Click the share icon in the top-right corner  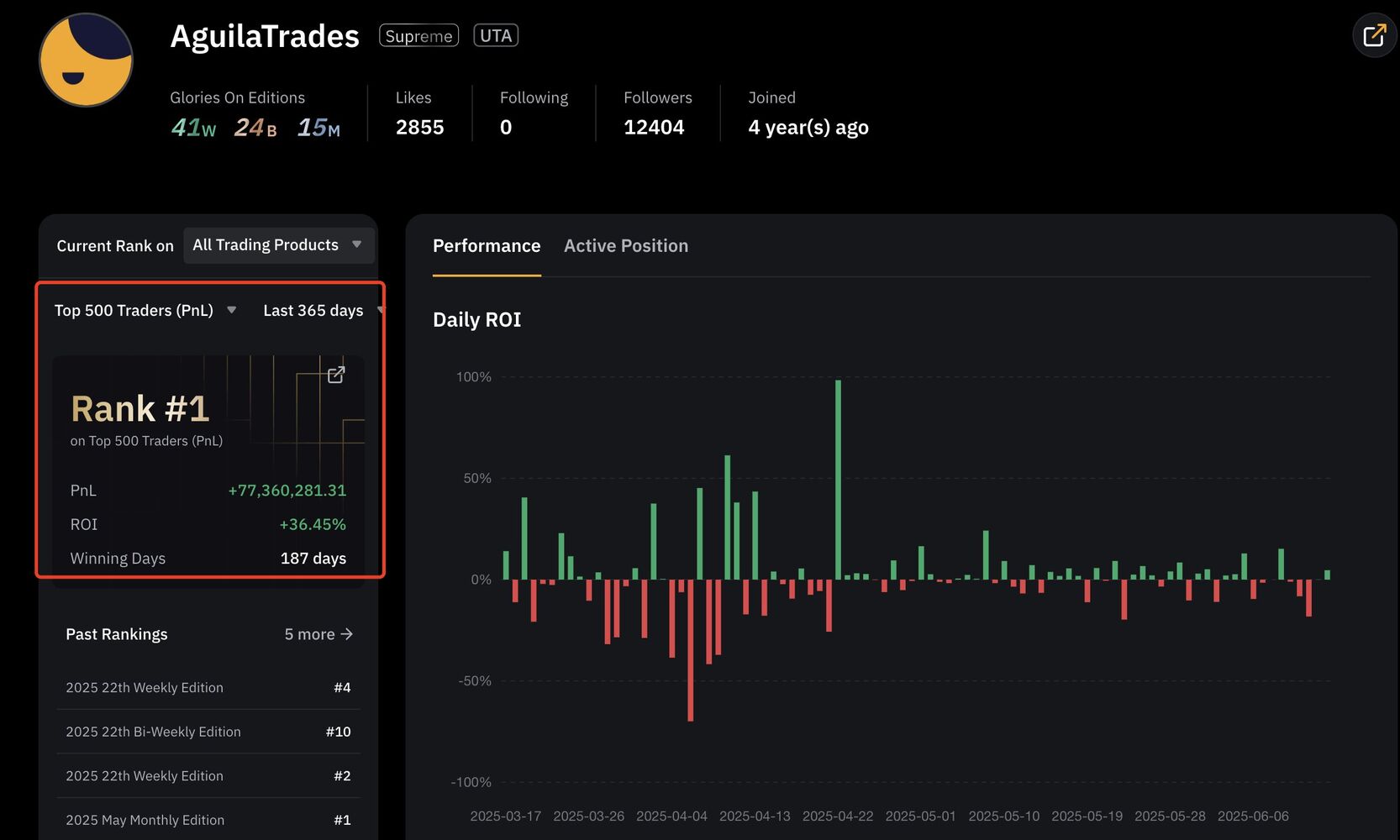tap(1374, 36)
